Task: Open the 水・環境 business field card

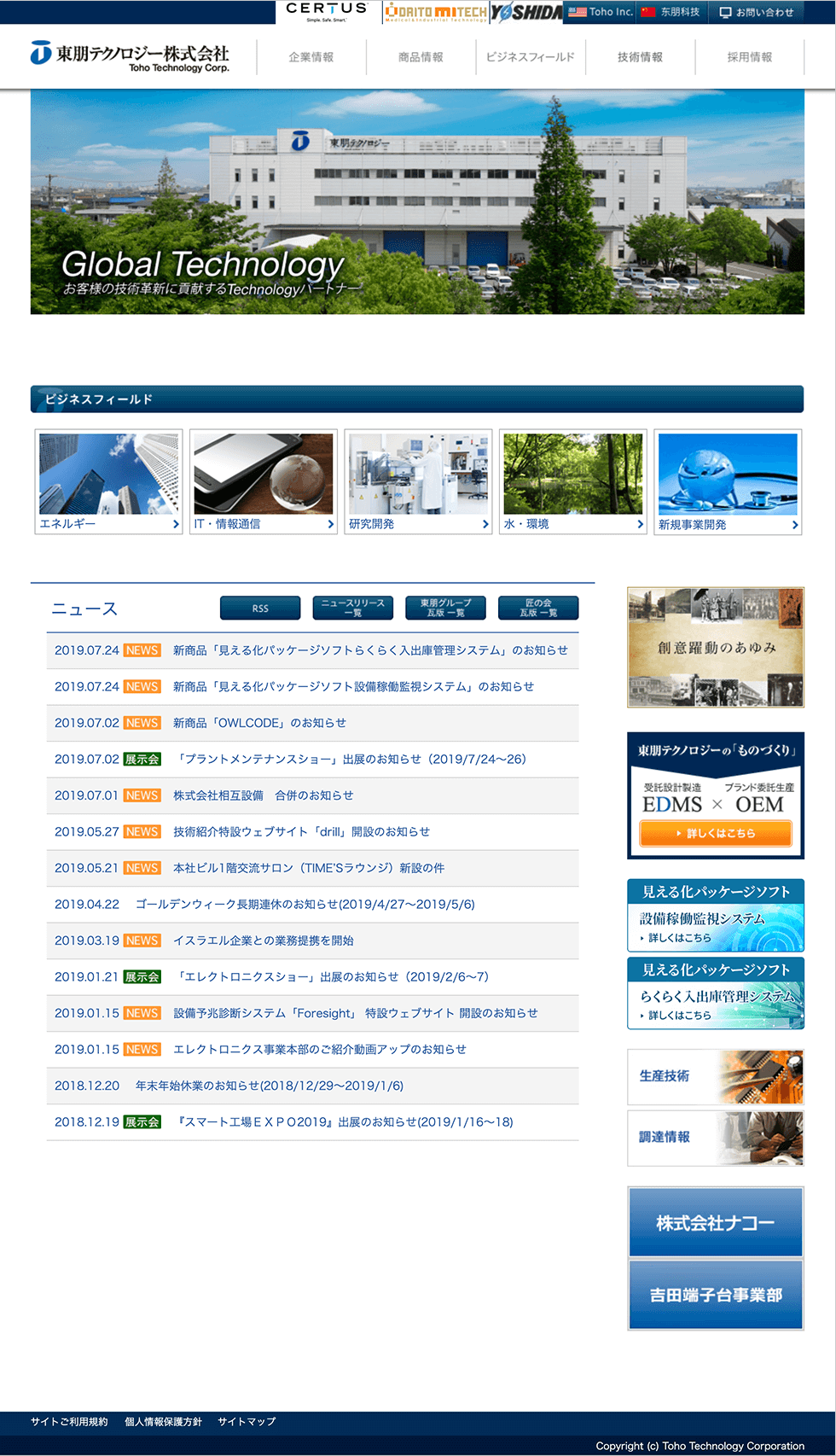Action: point(573,482)
